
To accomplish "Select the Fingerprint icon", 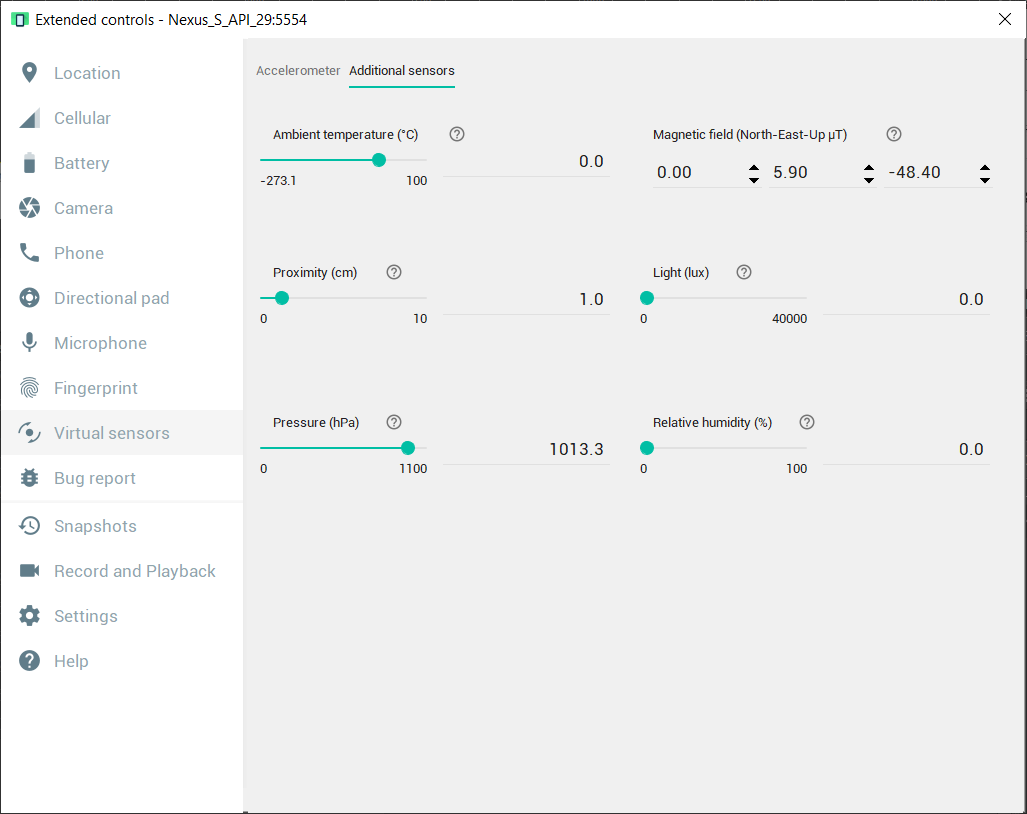I will point(29,388).
